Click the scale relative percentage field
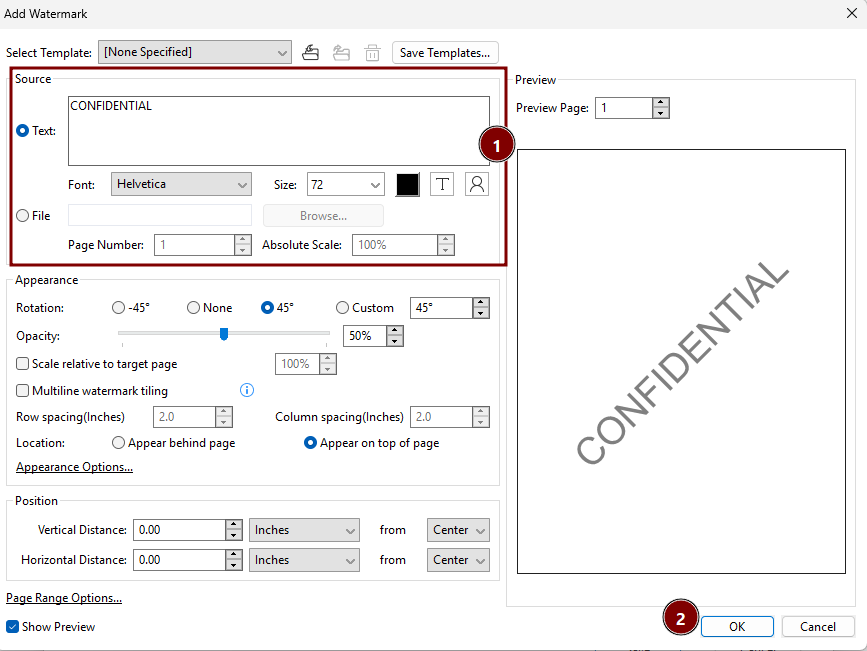 coord(297,364)
